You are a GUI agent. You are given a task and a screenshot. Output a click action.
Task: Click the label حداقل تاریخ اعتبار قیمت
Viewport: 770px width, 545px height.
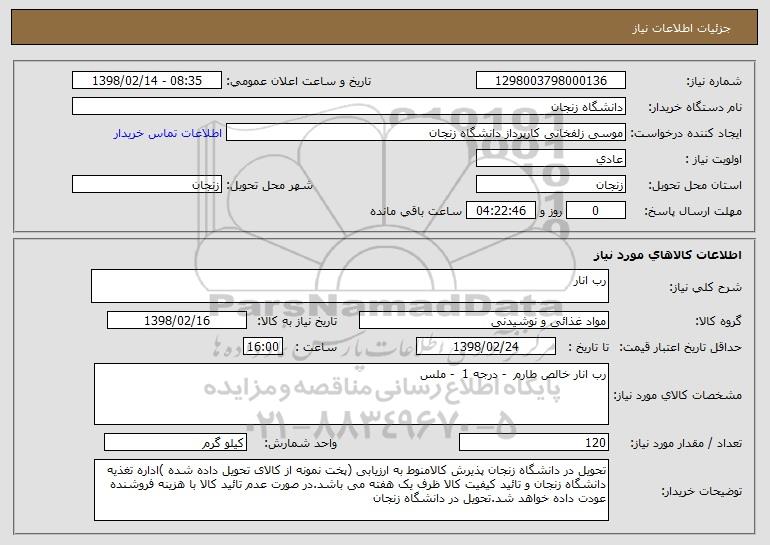pos(680,347)
